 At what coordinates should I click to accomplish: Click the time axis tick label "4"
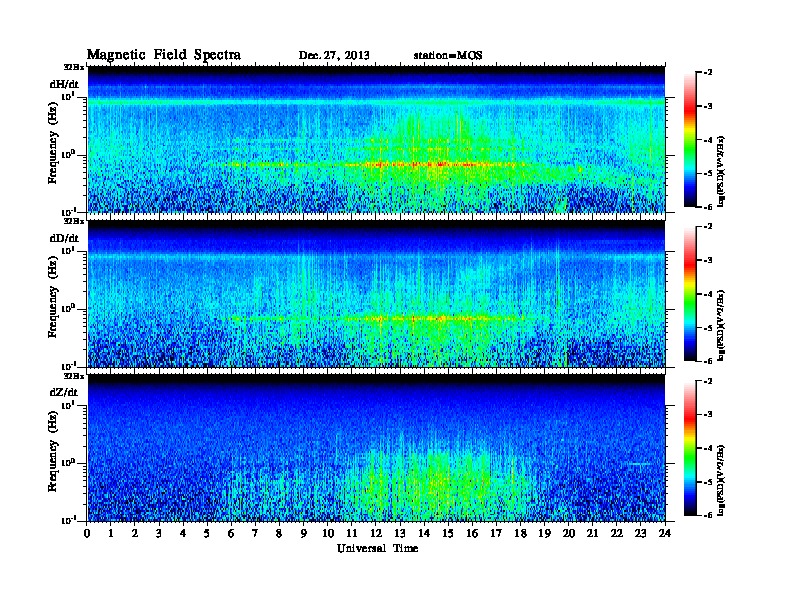[183, 533]
